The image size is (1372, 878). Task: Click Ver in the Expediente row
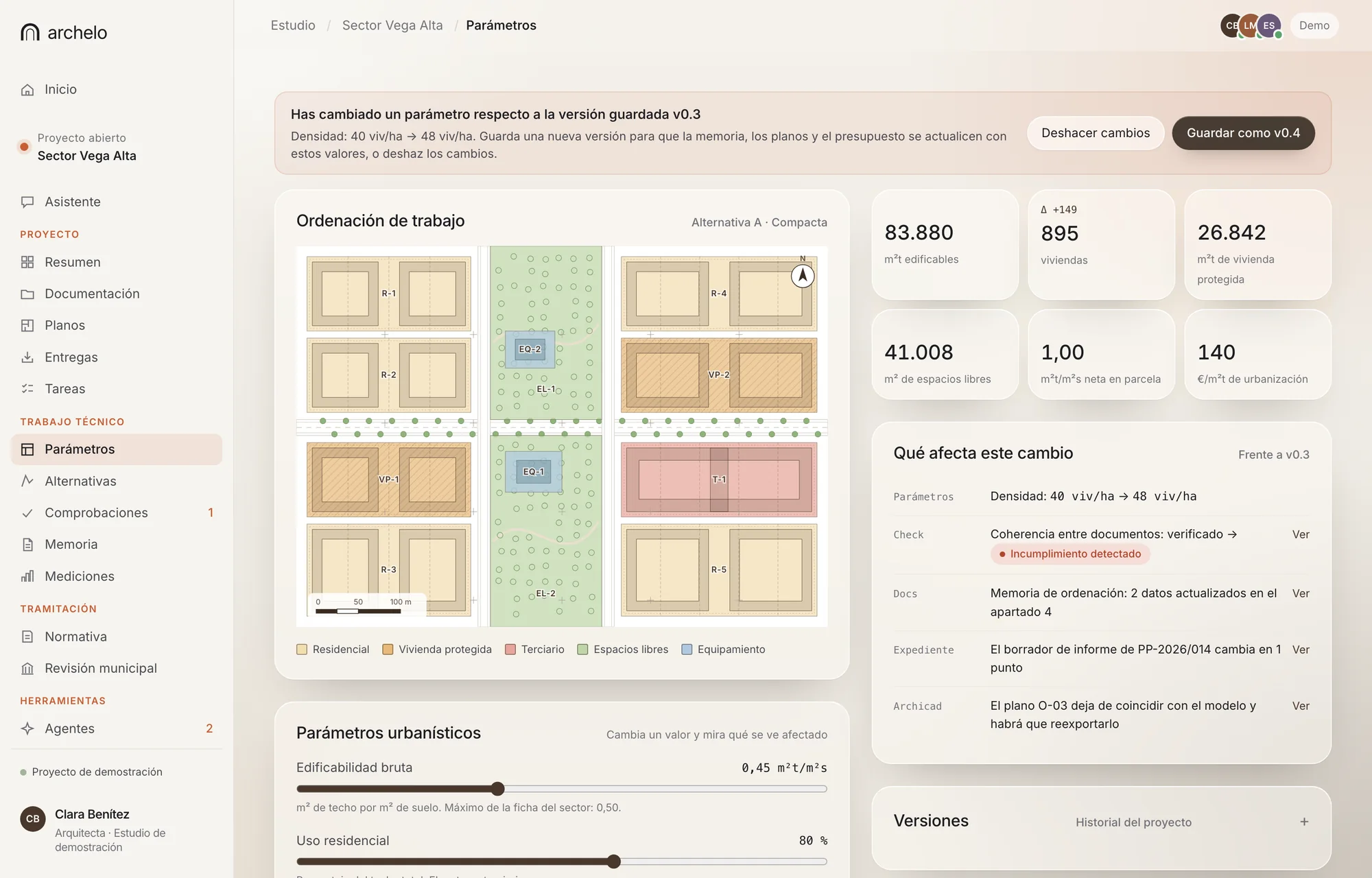pos(1301,650)
